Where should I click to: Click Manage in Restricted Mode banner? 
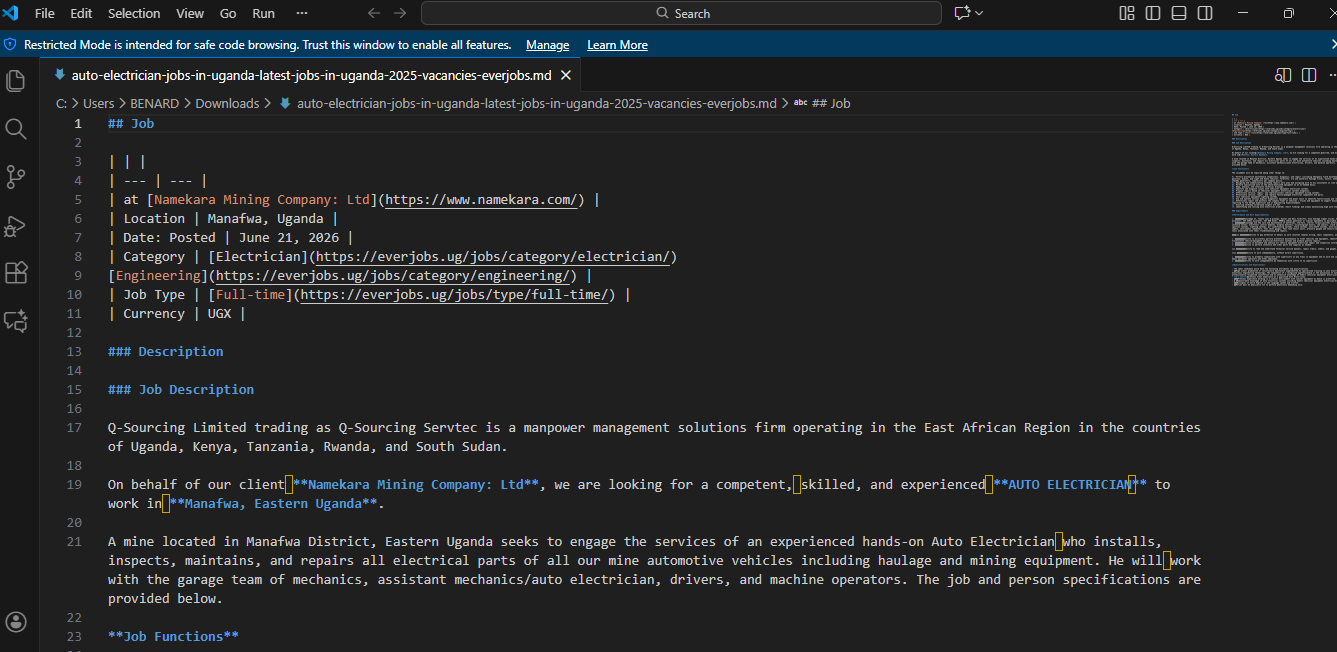click(x=547, y=45)
